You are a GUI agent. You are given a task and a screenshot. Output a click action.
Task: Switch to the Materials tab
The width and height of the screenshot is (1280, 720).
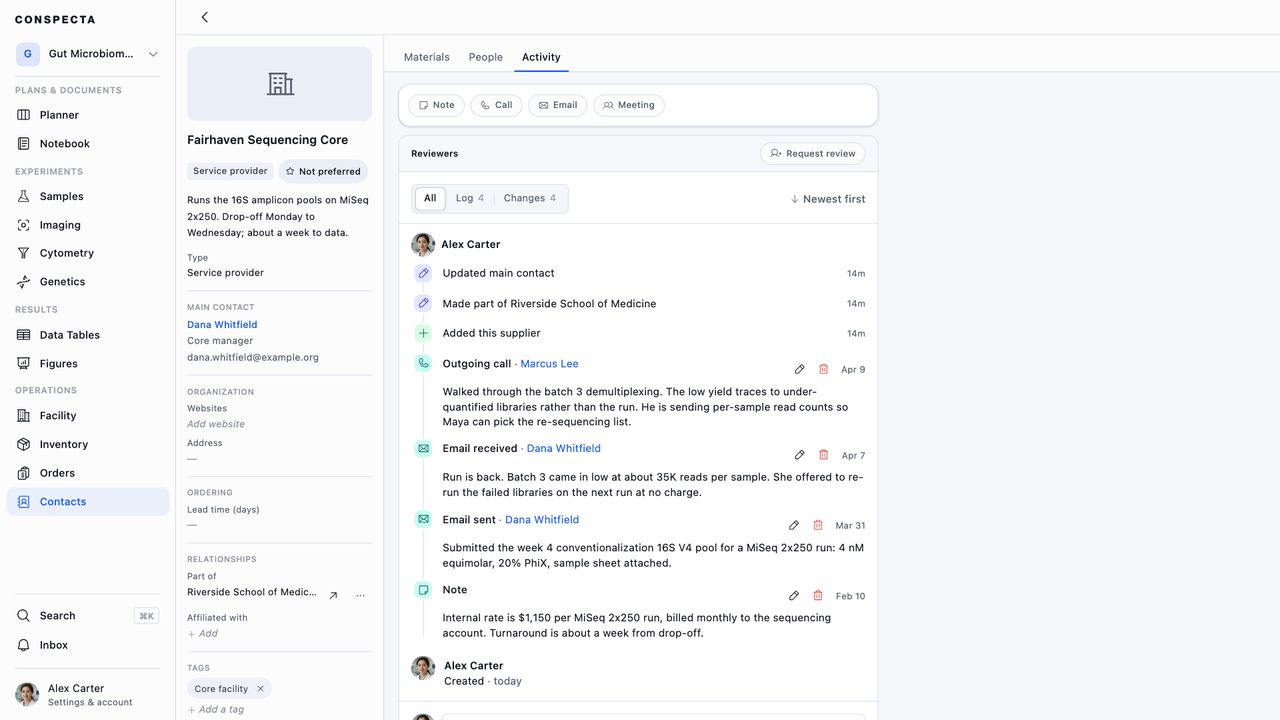coord(427,57)
